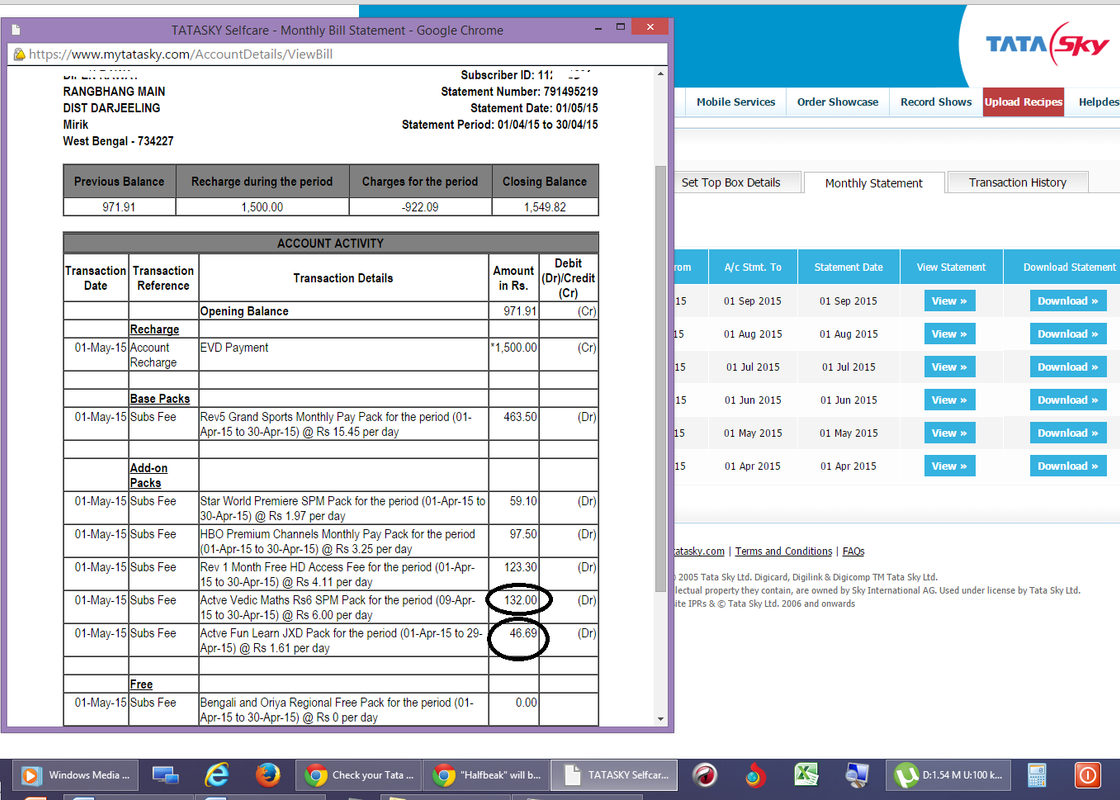This screenshot has width=1120, height=800.
Task: Open Upload Recipes menu item
Action: coord(1024,102)
